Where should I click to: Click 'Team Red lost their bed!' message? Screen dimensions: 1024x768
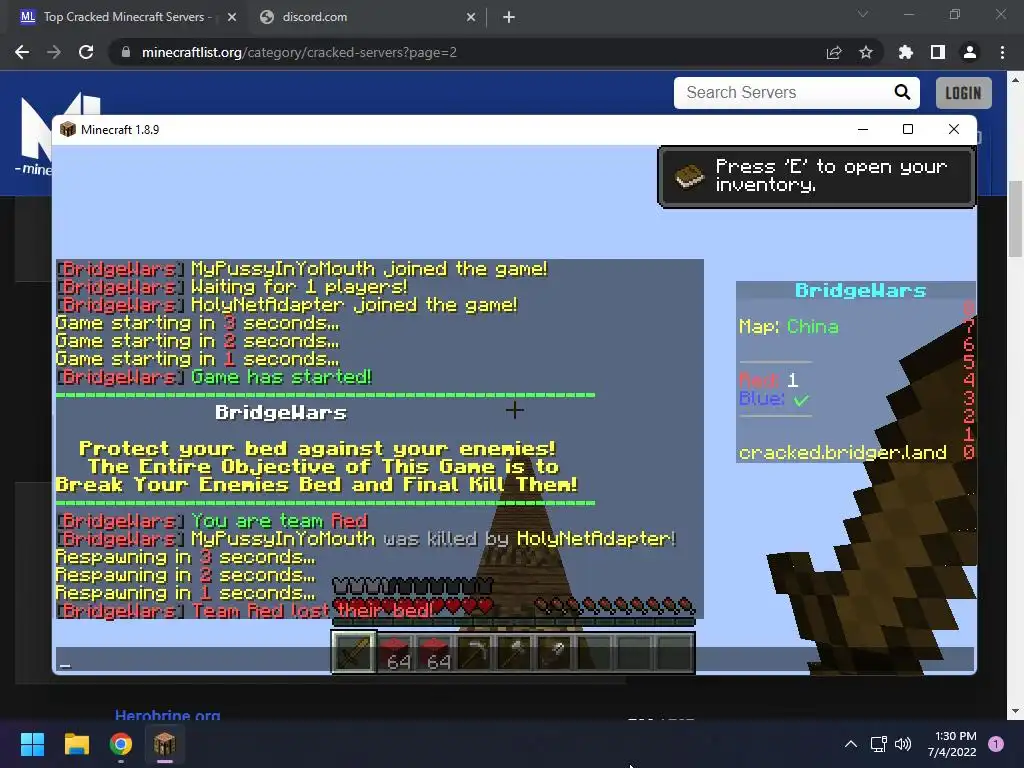pyautogui.click(x=245, y=611)
